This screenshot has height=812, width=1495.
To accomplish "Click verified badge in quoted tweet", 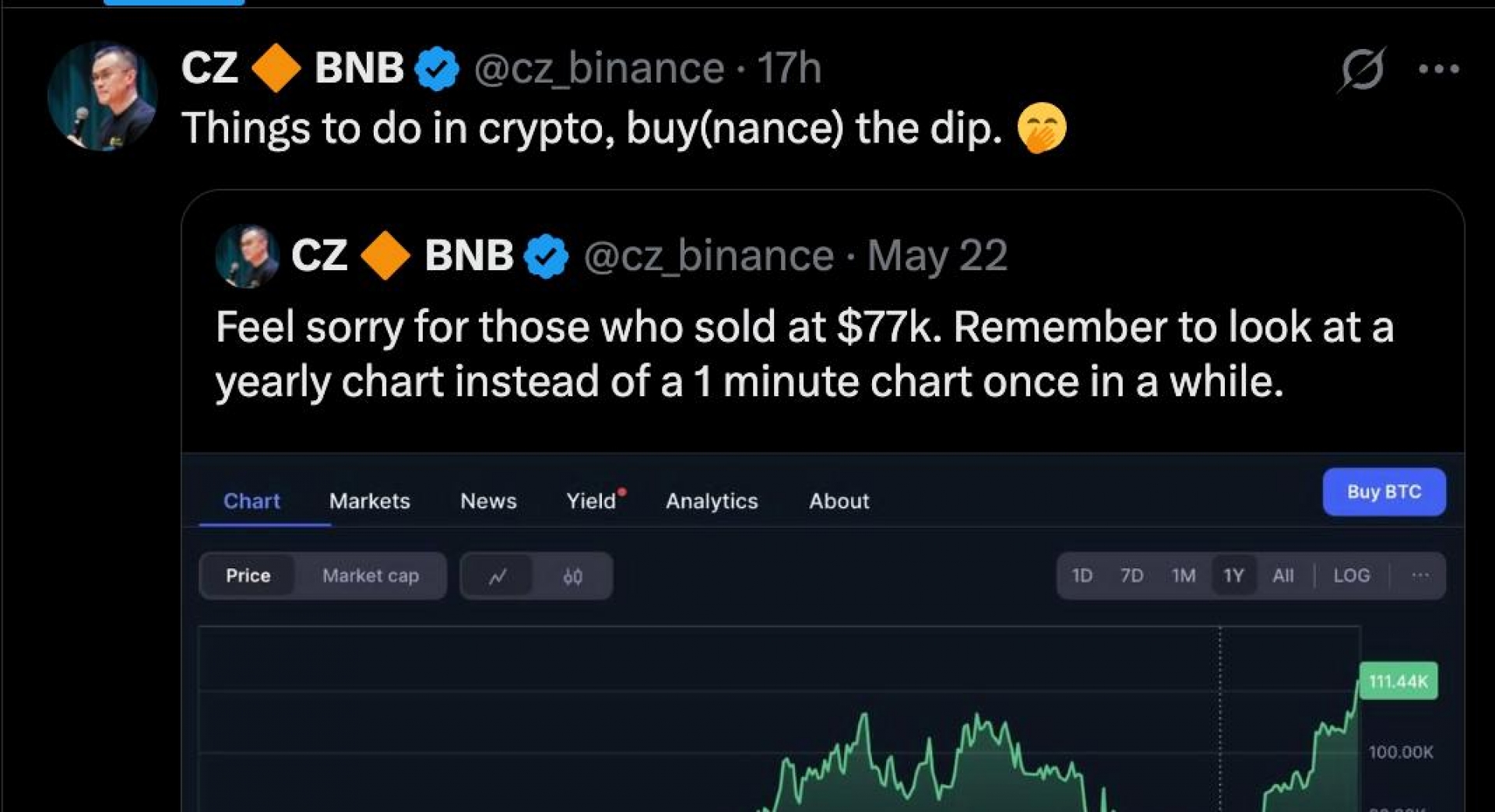I will coord(546,256).
